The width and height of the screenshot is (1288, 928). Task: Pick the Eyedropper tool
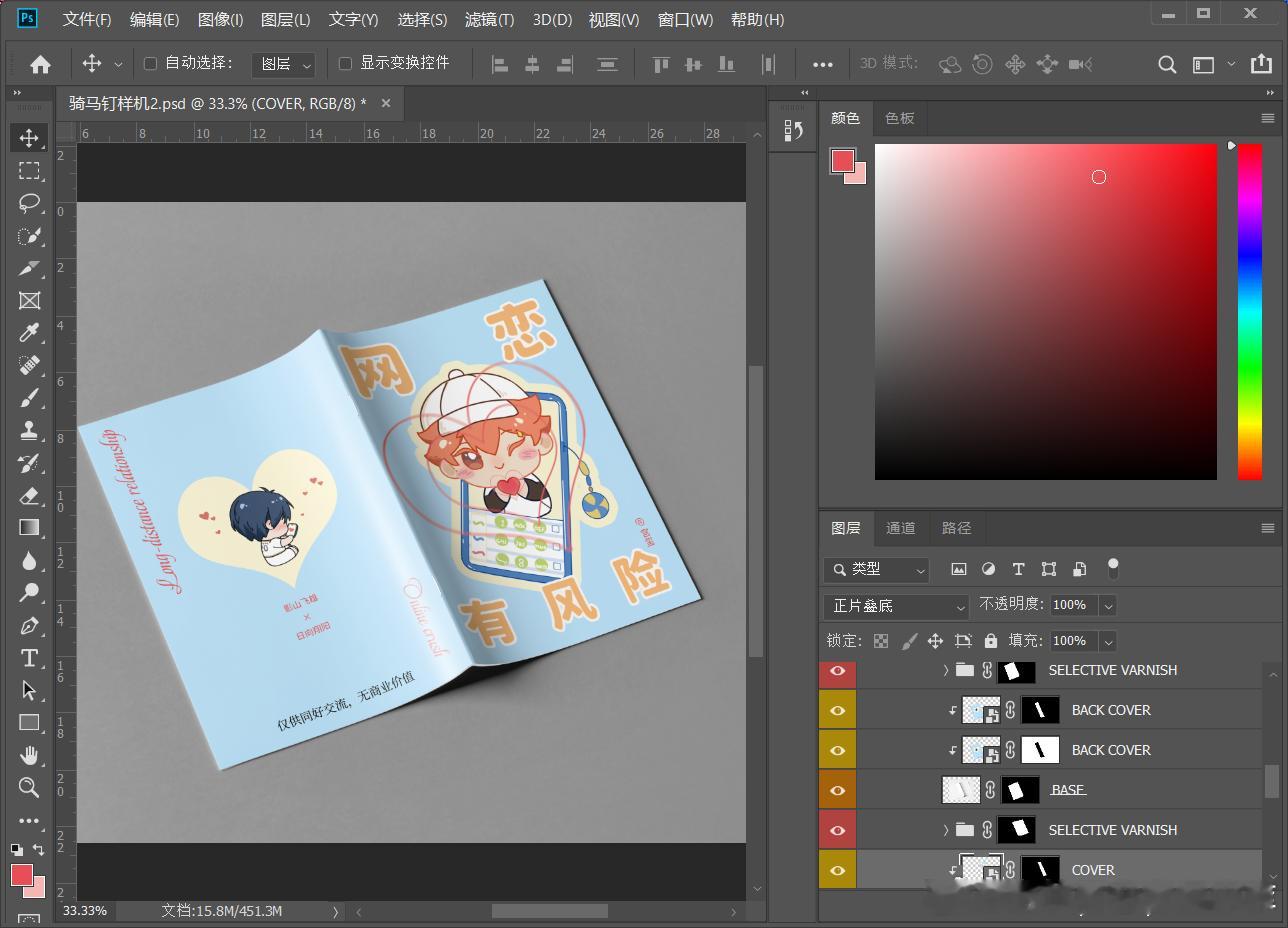(x=29, y=333)
